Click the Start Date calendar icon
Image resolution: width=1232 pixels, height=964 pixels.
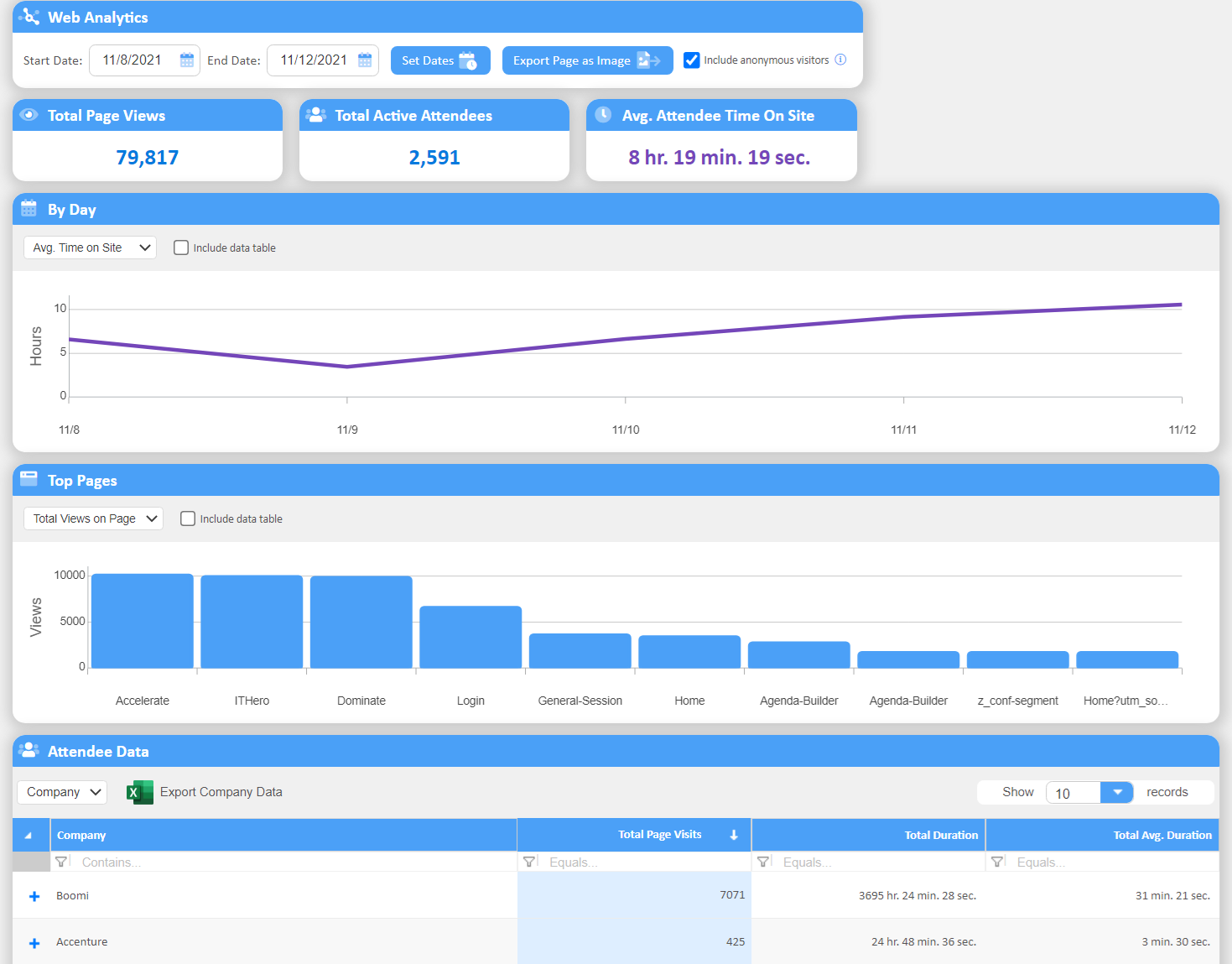pos(187,60)
